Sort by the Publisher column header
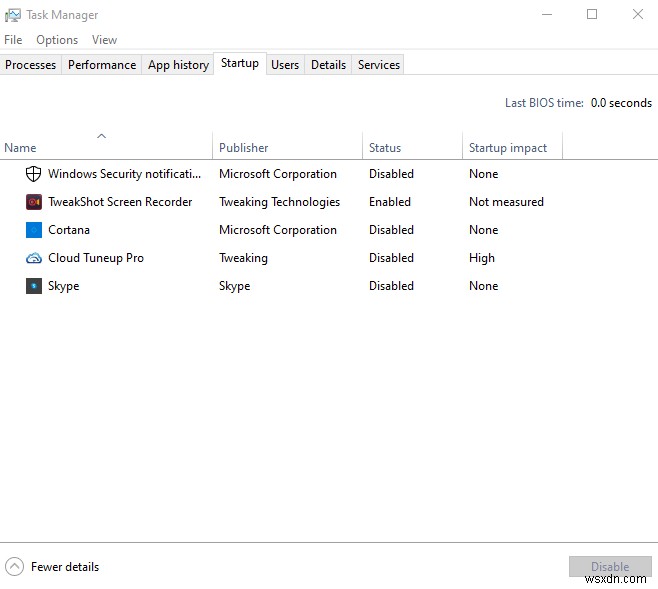This screenshot has height=589, width=658. 287,145
